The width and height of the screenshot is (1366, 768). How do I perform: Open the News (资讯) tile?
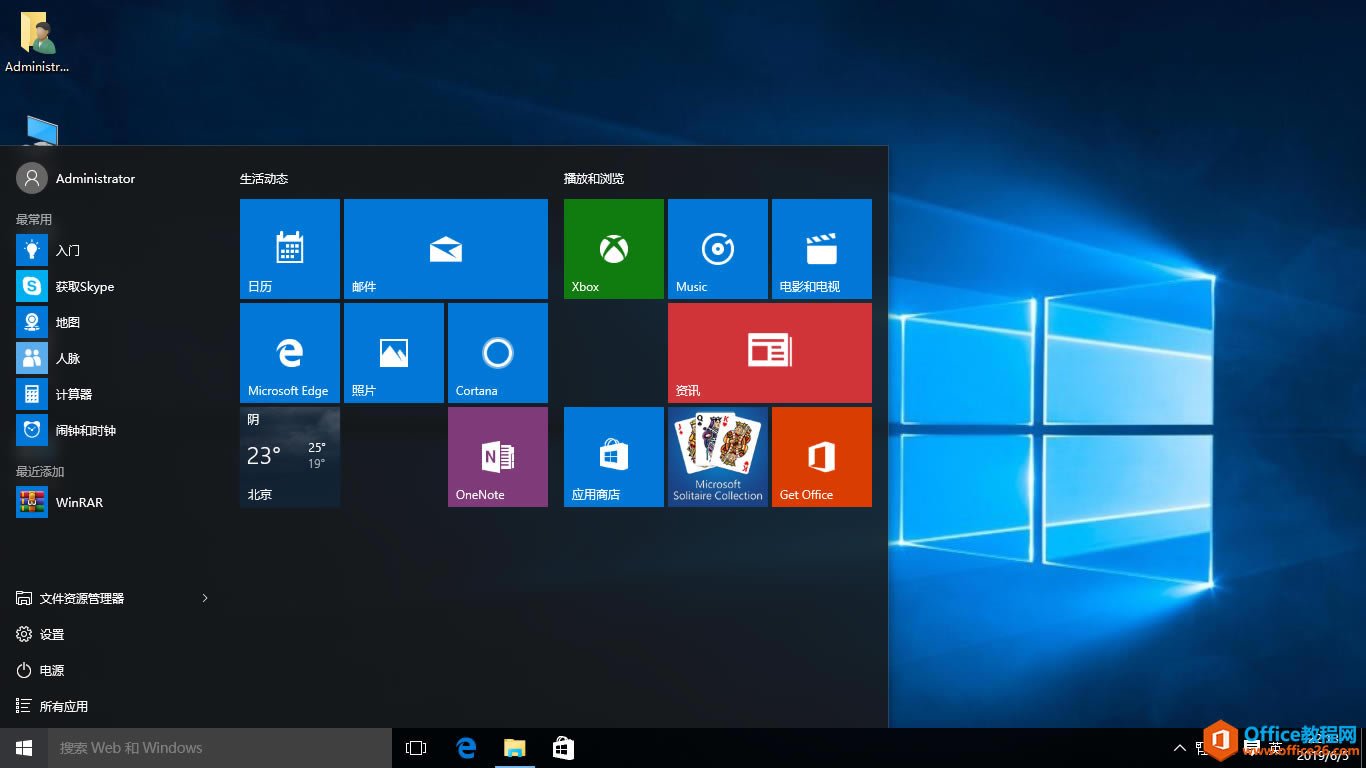(770, 353)
